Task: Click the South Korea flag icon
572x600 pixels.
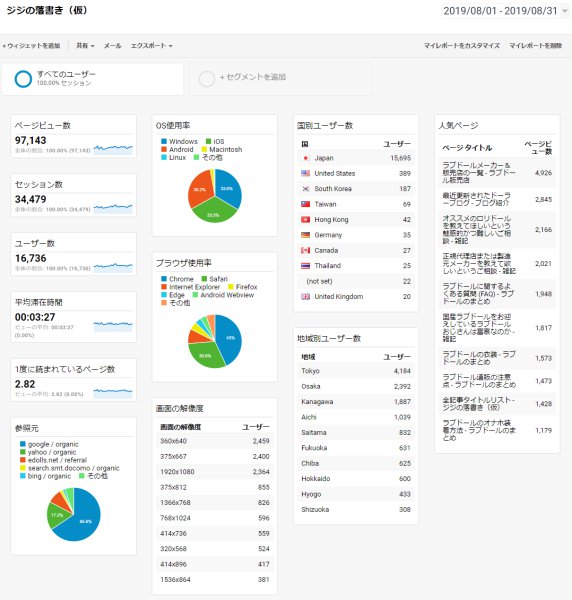Action: click(x=305, y=189)
